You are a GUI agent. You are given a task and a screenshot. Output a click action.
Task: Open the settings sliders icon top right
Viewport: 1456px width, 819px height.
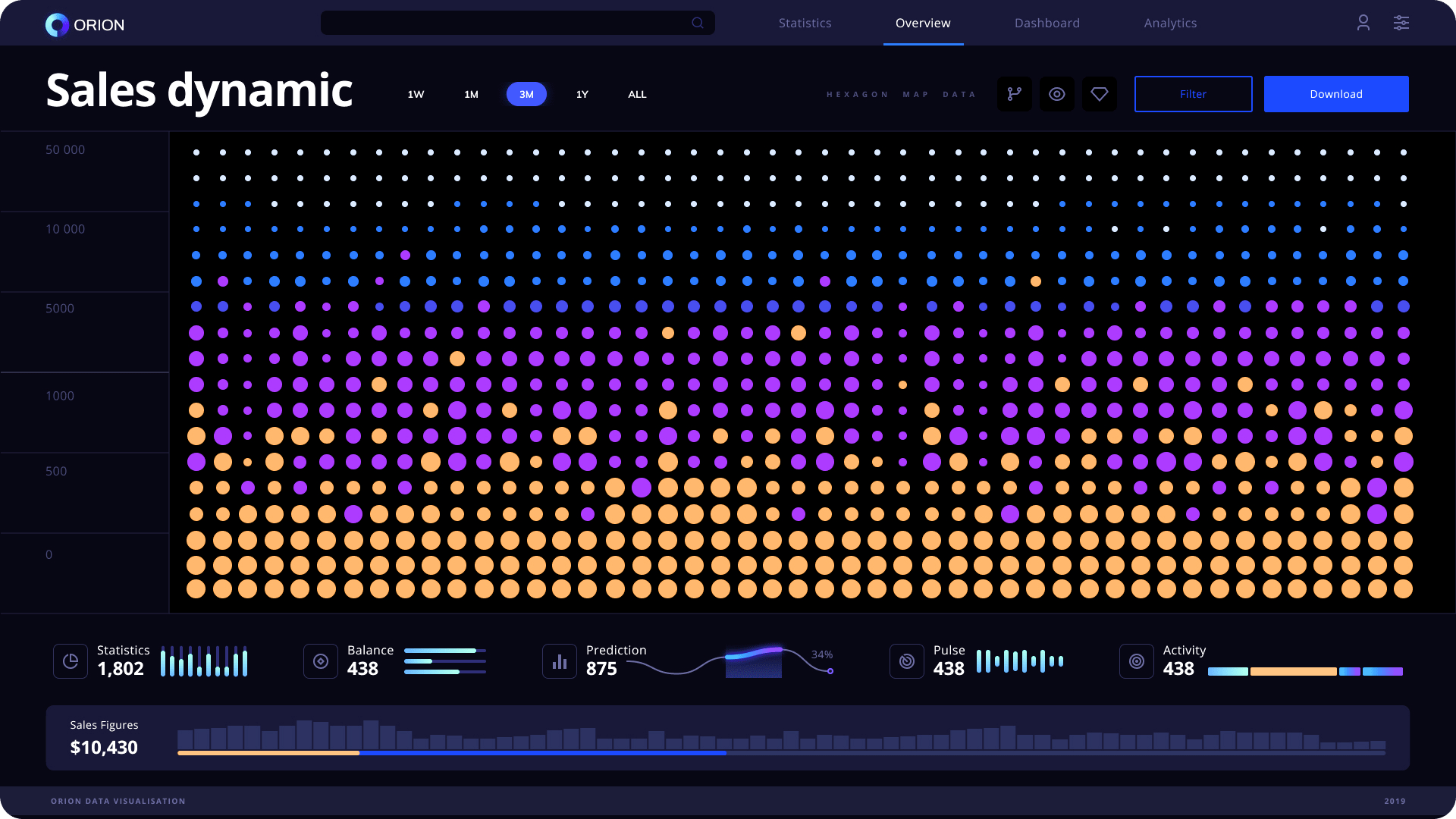[x=1401, y=23]
